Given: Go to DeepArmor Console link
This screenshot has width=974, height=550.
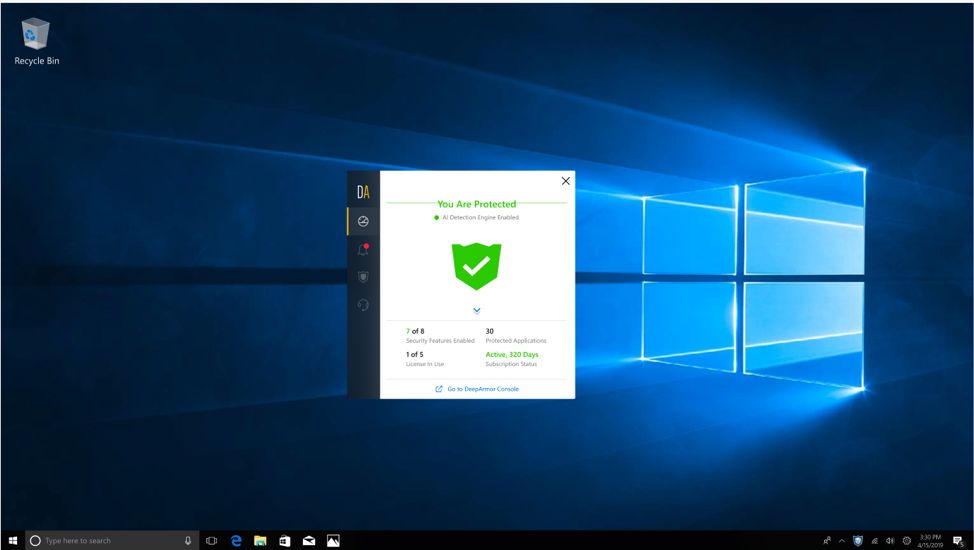Looking at the screenshot, I should [x=483, y=389].
